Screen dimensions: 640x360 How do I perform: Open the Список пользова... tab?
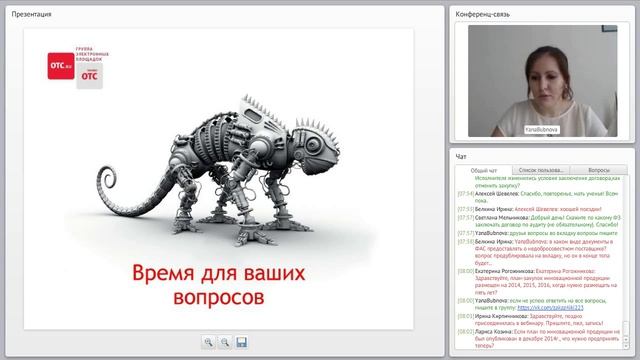tap(541, 170)
